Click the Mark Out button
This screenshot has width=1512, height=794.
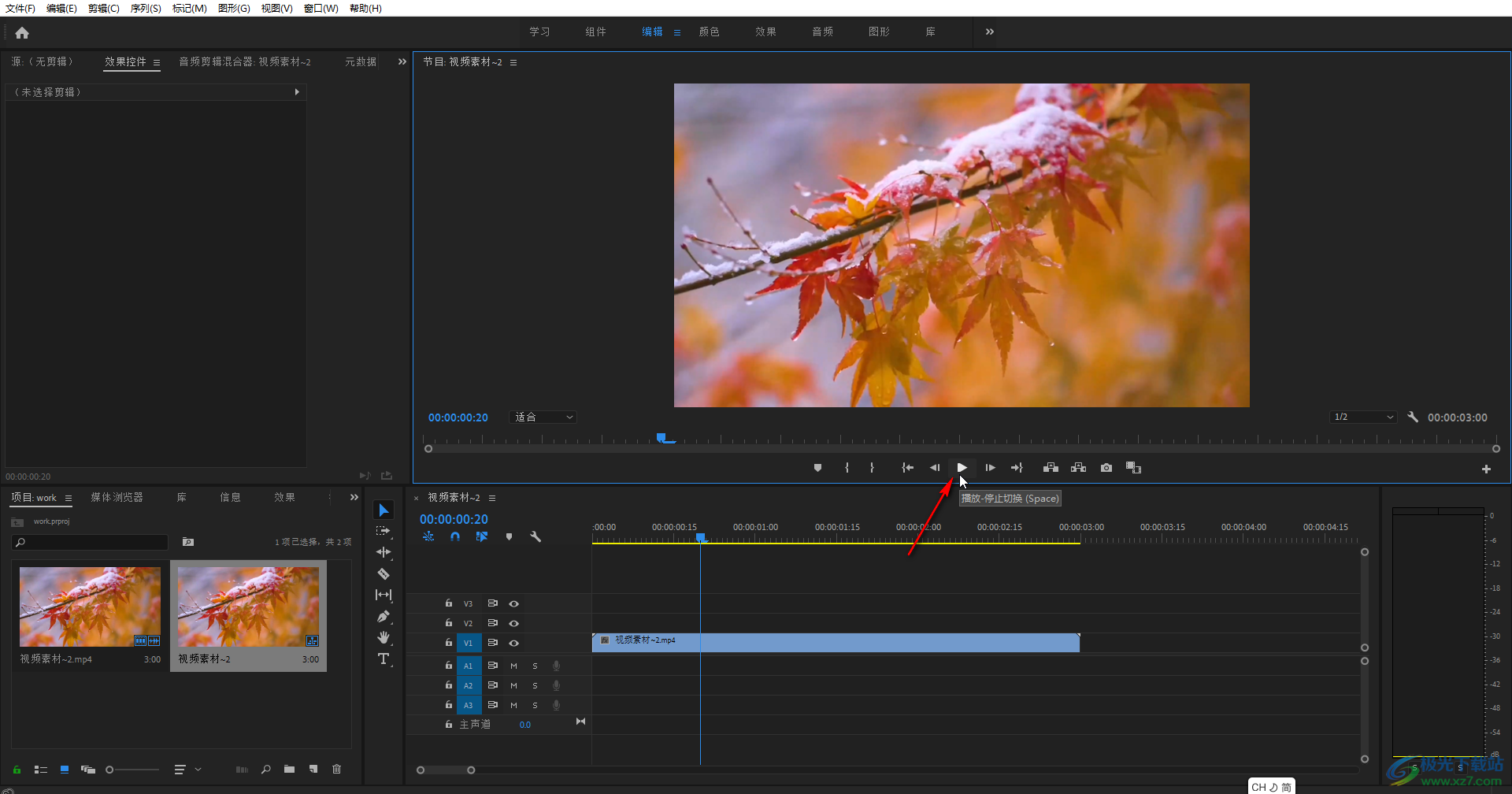(872, 468)
